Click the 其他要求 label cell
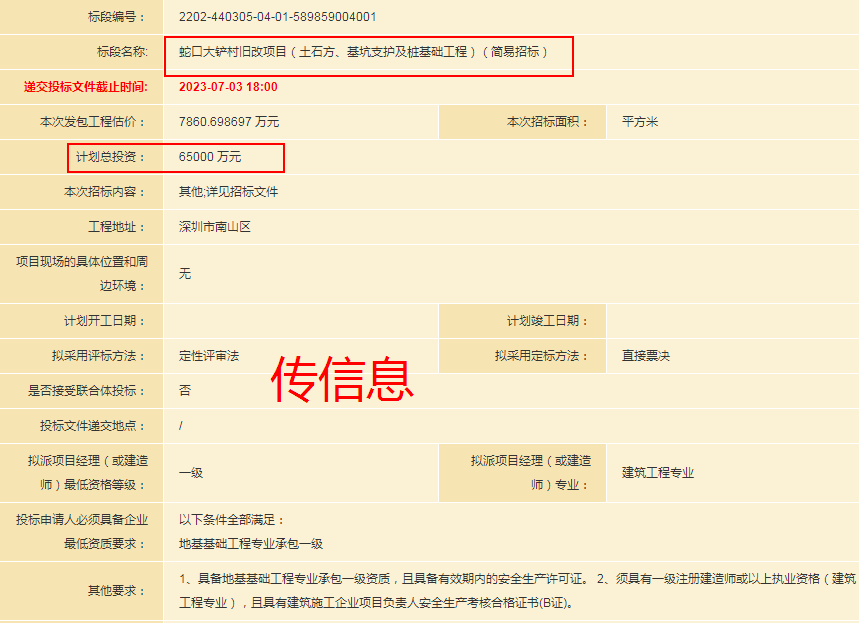Viewport: 859px width, 623px height. coord(117,591)
